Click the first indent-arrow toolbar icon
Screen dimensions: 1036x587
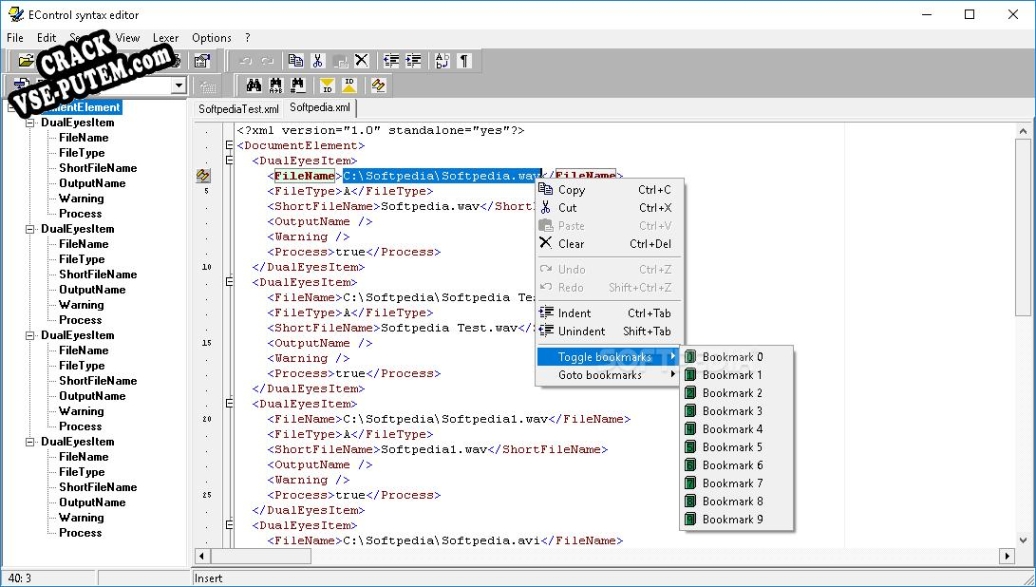click(391, 61)
